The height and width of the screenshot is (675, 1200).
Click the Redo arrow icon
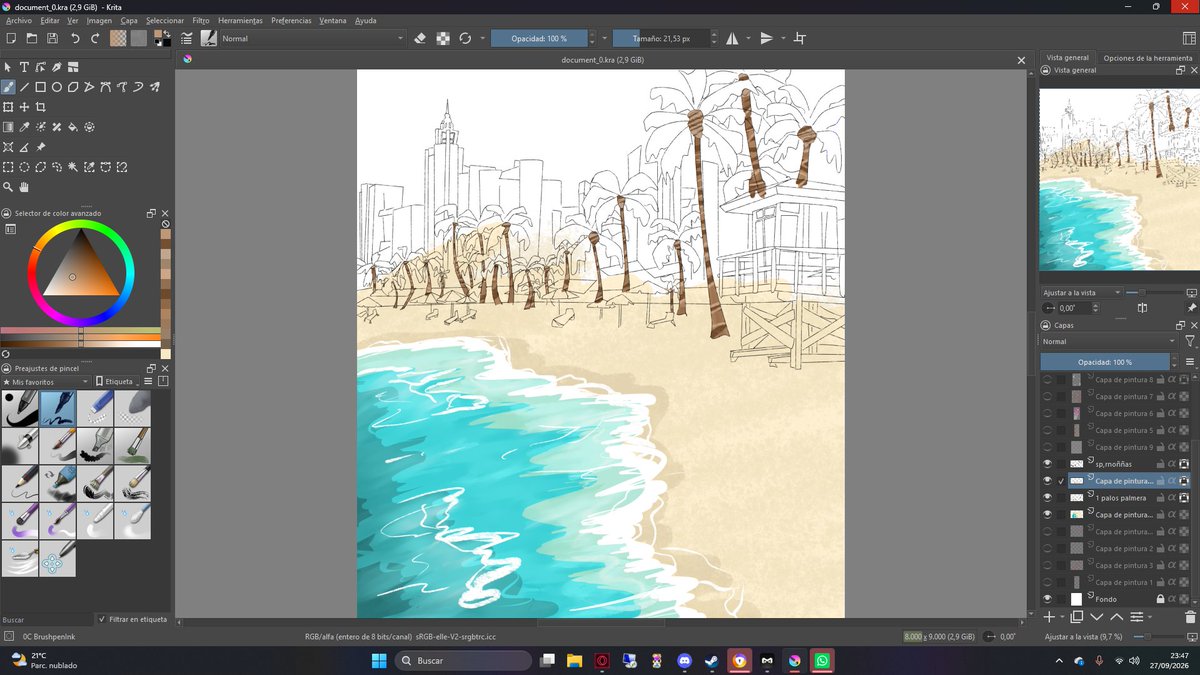tap(95, 38)
